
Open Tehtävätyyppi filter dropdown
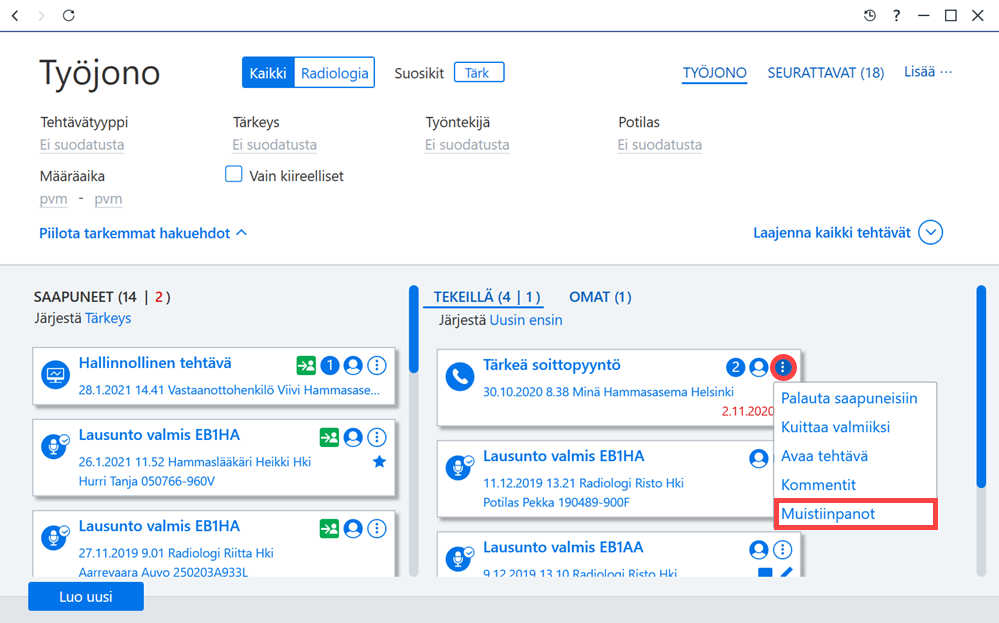pos(82,145)
